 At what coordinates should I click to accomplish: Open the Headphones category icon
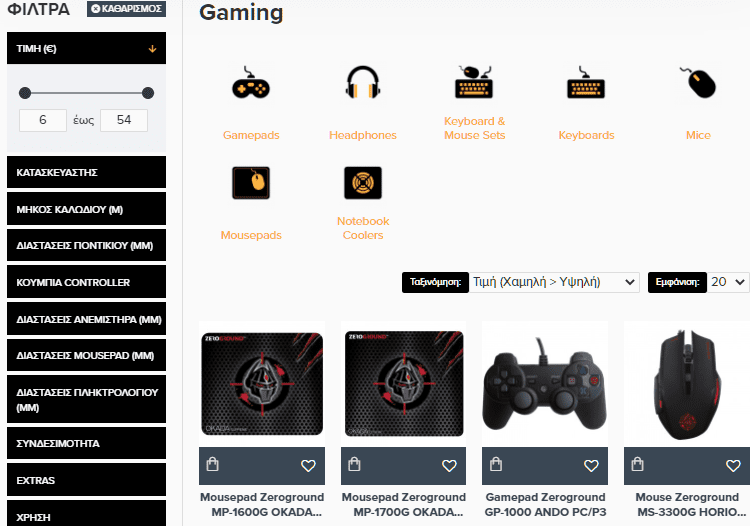(x=363, y=82)
